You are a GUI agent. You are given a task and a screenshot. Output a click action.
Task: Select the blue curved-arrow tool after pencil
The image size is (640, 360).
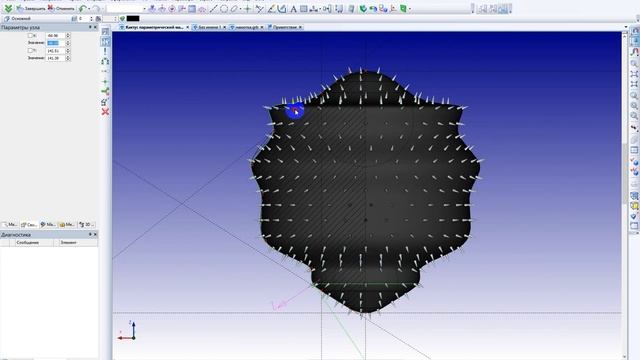pyautogui.click(x=282, y=9)
